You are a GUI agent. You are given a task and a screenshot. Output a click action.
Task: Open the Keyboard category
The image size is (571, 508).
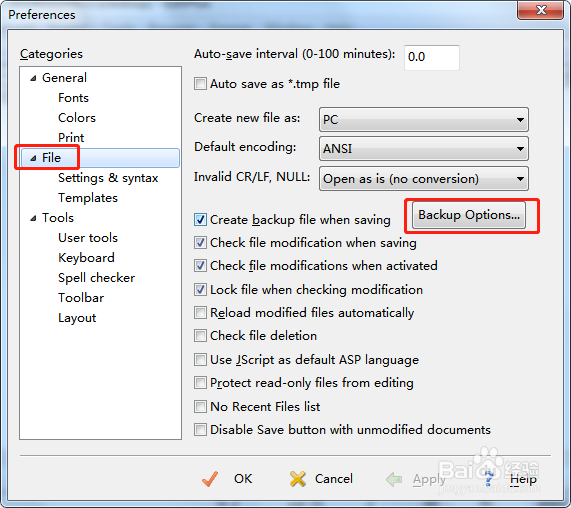[x=86, y=258]
